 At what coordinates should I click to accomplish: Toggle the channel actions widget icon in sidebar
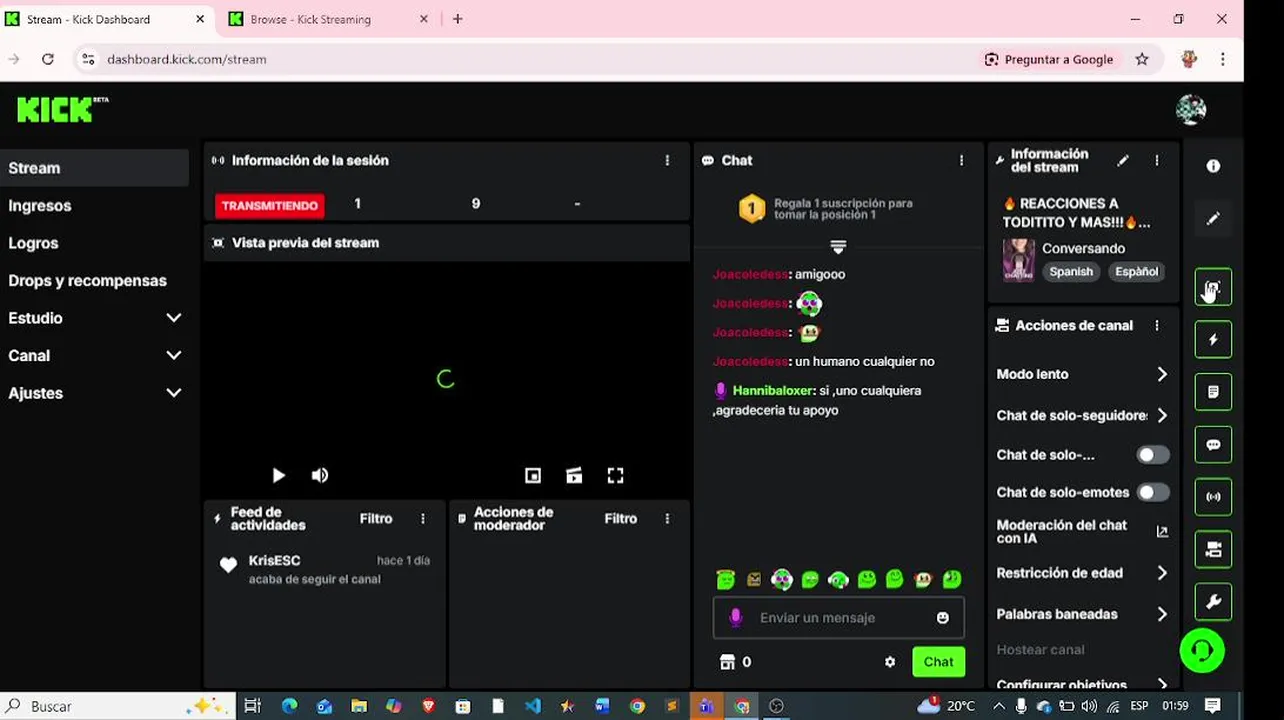1213,549
